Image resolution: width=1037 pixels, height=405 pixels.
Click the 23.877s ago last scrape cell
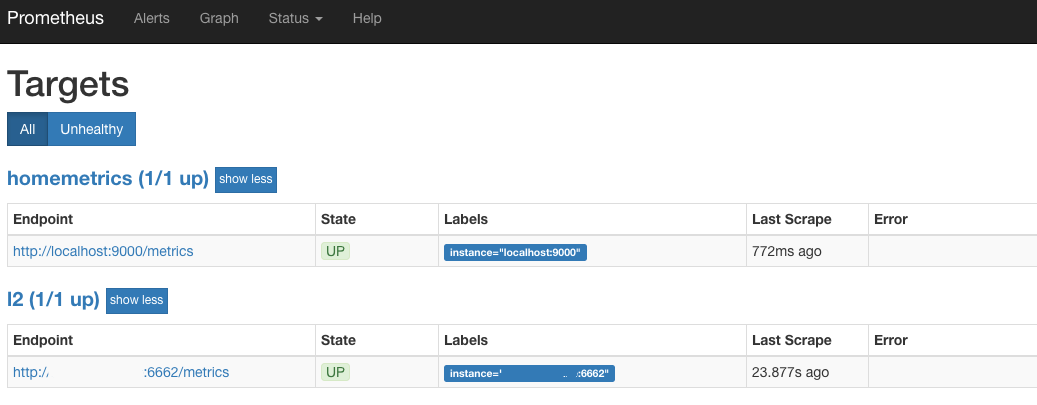790,372
